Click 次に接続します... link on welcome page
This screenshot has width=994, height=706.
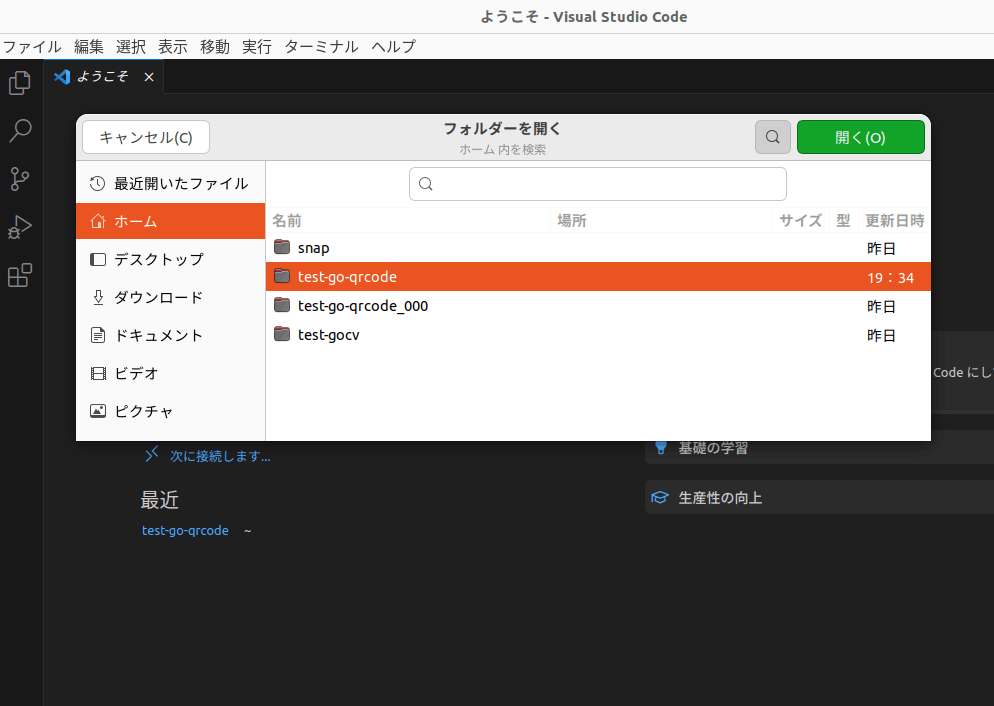[220, 456]
